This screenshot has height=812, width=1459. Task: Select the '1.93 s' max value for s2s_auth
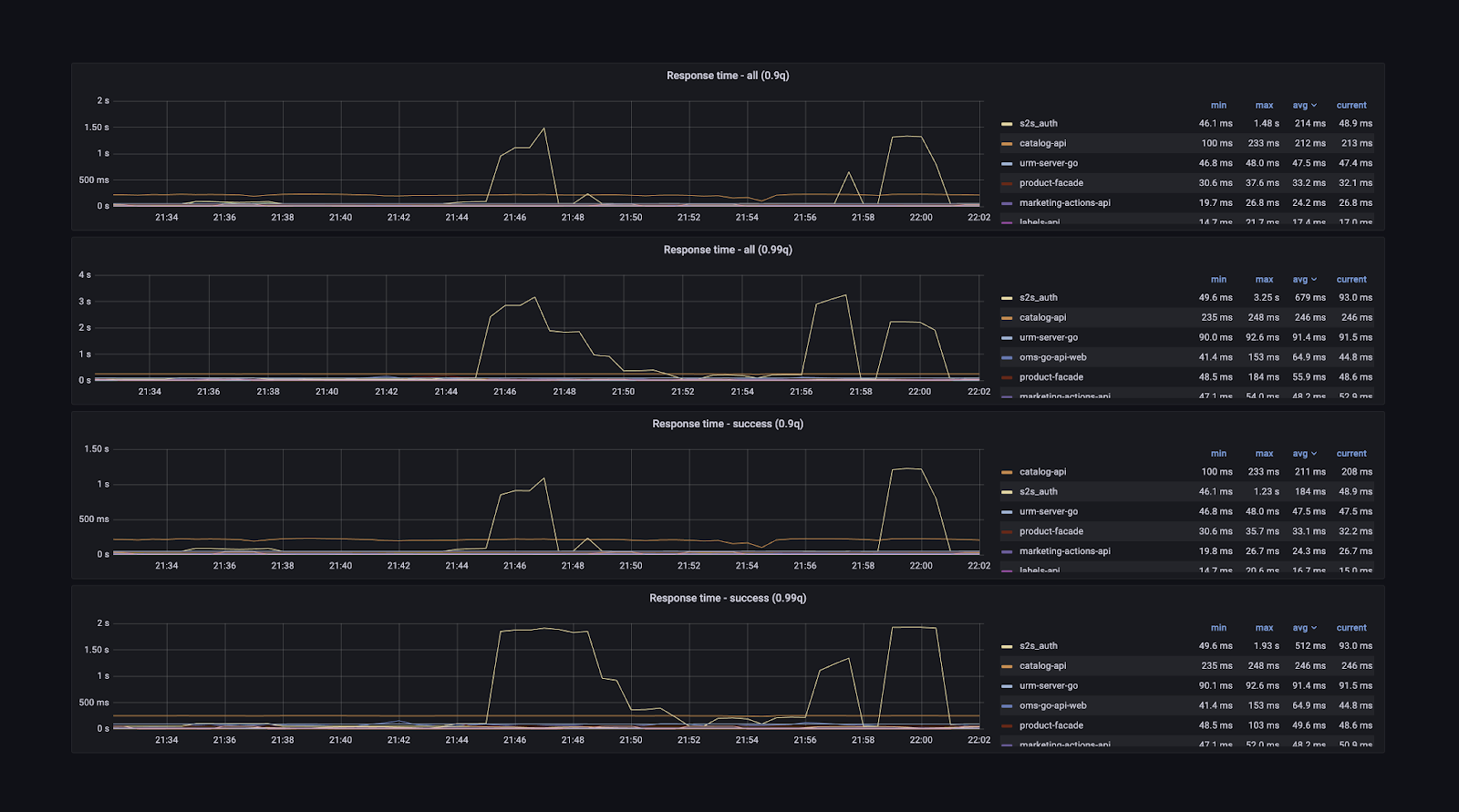click(1266, 646)
